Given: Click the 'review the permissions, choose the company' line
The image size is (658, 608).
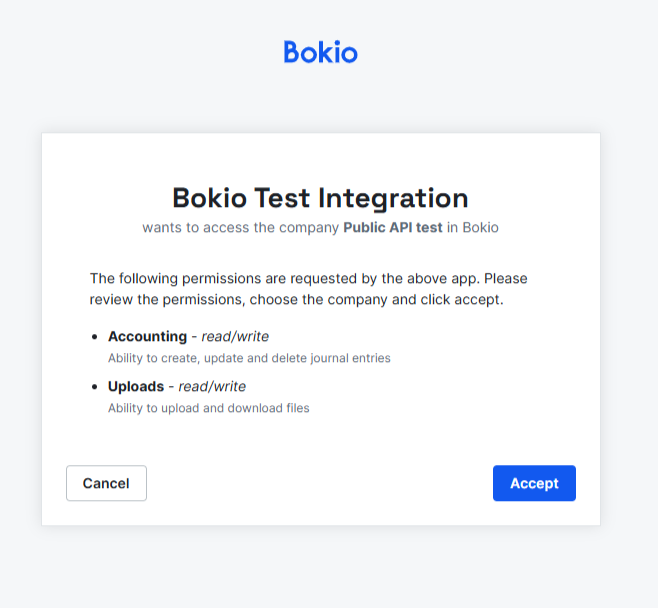Looking at the screenshot, I should [x=297, y=300].
